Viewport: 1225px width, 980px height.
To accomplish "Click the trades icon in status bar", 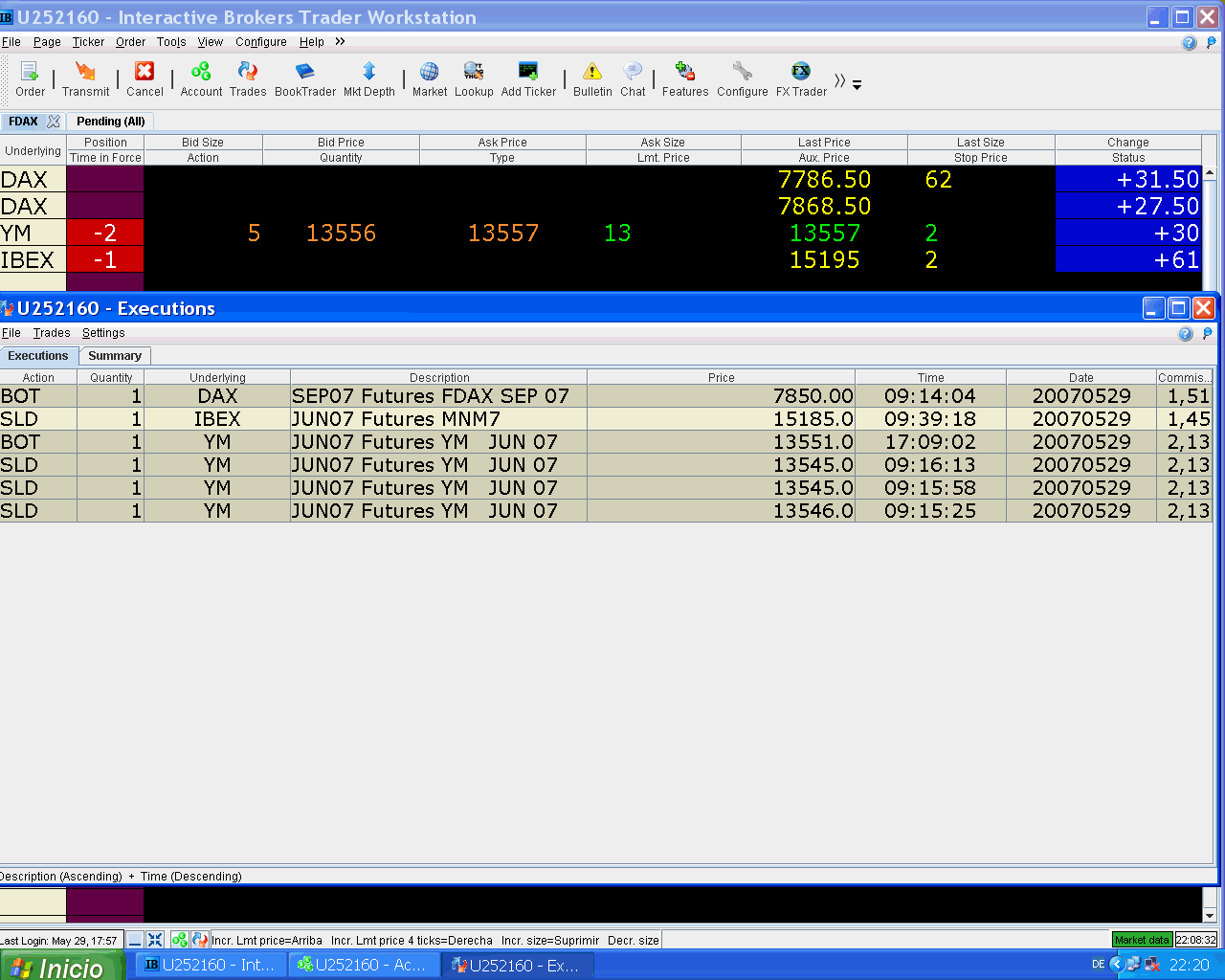I will 199,940.
